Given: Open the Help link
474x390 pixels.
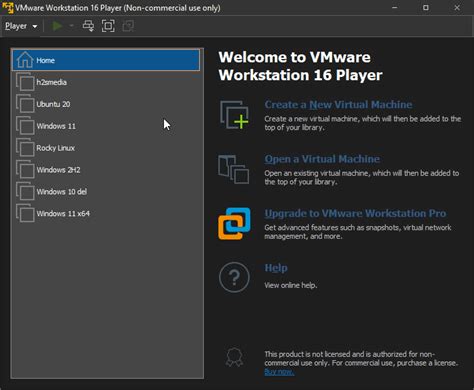Looking at the screenshot, I should pos(276,268).
